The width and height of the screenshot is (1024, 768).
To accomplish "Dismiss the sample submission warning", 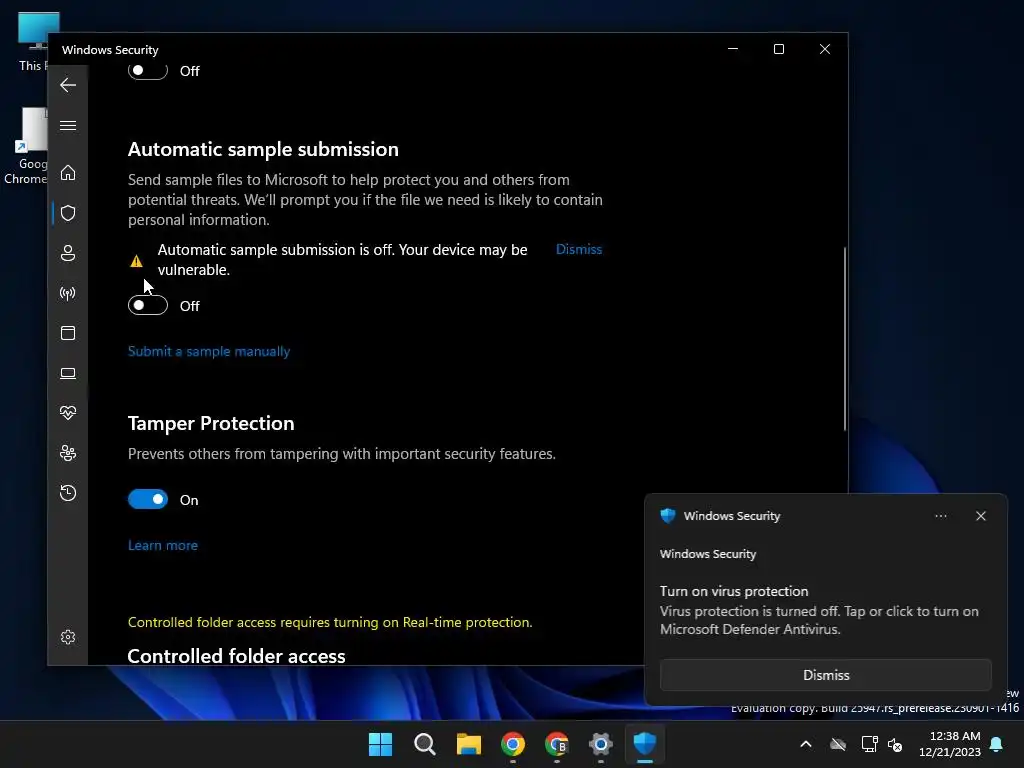I will click(x=579, y=249).
